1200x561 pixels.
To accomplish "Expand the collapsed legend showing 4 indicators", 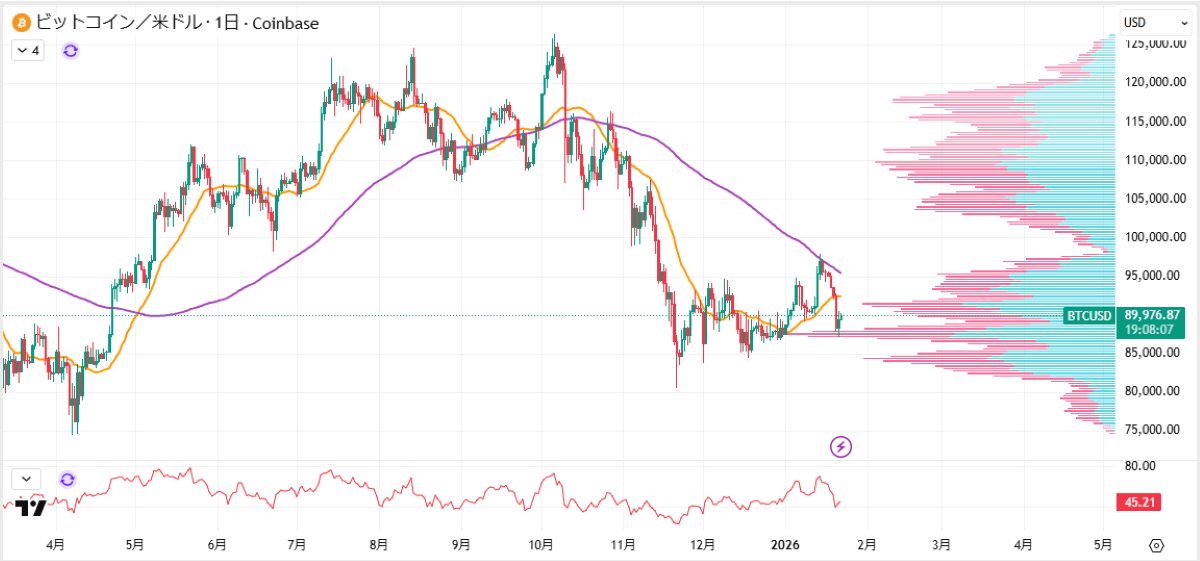I will point(28,50).
